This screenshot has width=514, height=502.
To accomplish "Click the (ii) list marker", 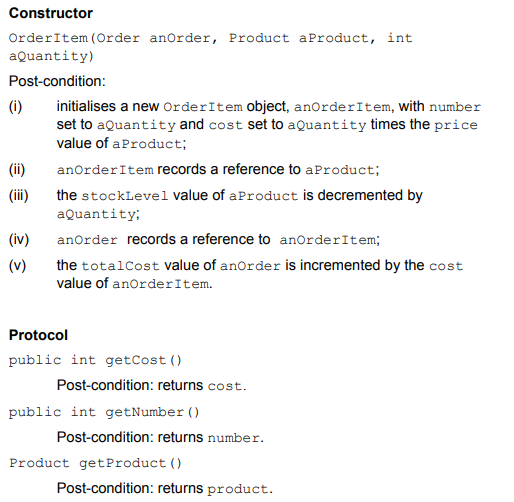I will tap(17, 169).
